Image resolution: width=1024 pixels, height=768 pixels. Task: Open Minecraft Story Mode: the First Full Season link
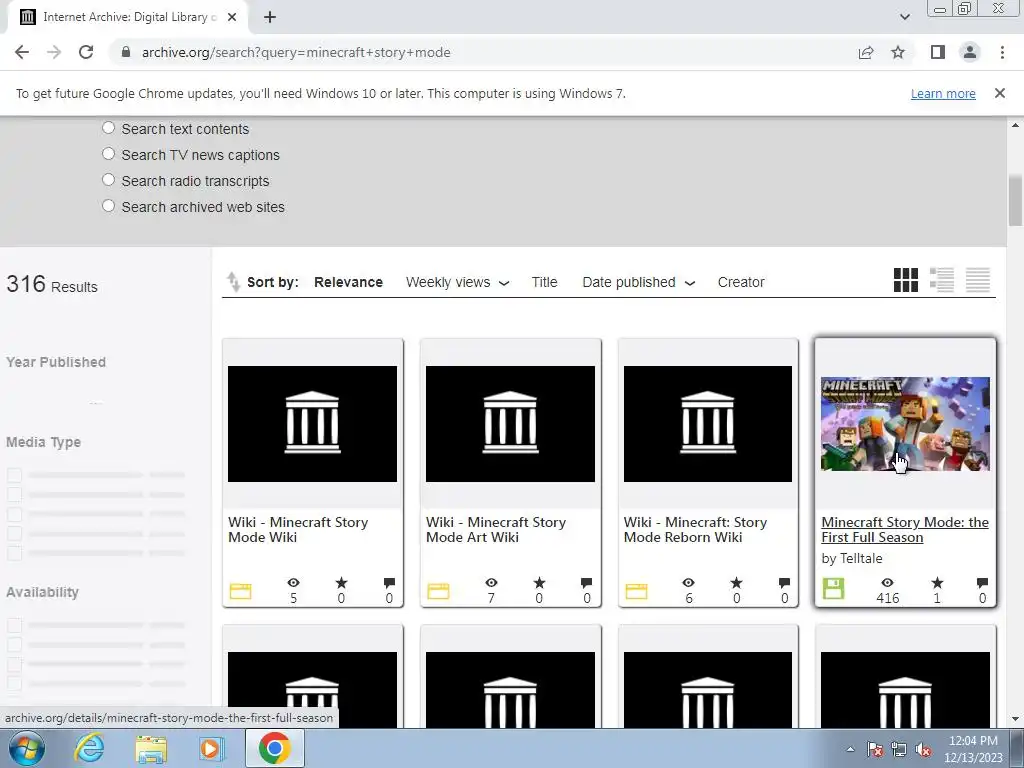[904, 530]
